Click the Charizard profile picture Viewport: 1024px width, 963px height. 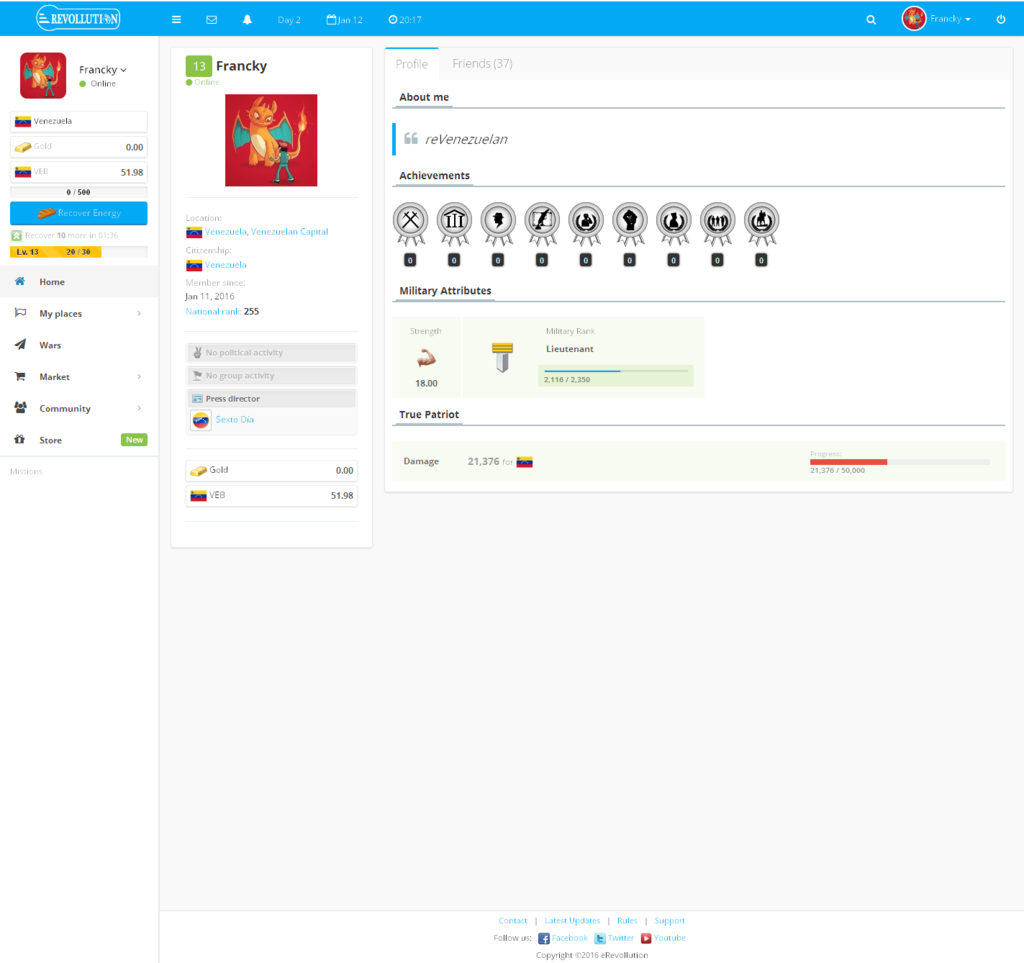(271, 140)
